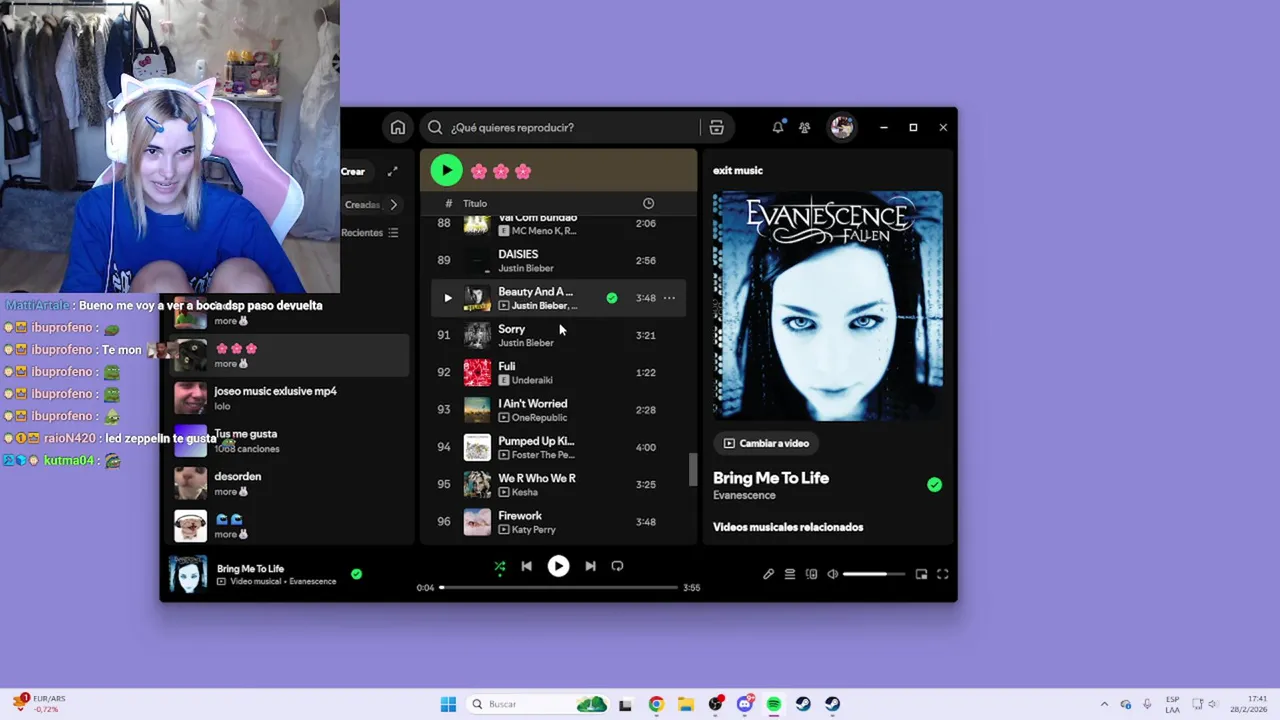This screenshot has width=1280, height=720.
Task: Click the Crear button in library
Action: (353, 171)
